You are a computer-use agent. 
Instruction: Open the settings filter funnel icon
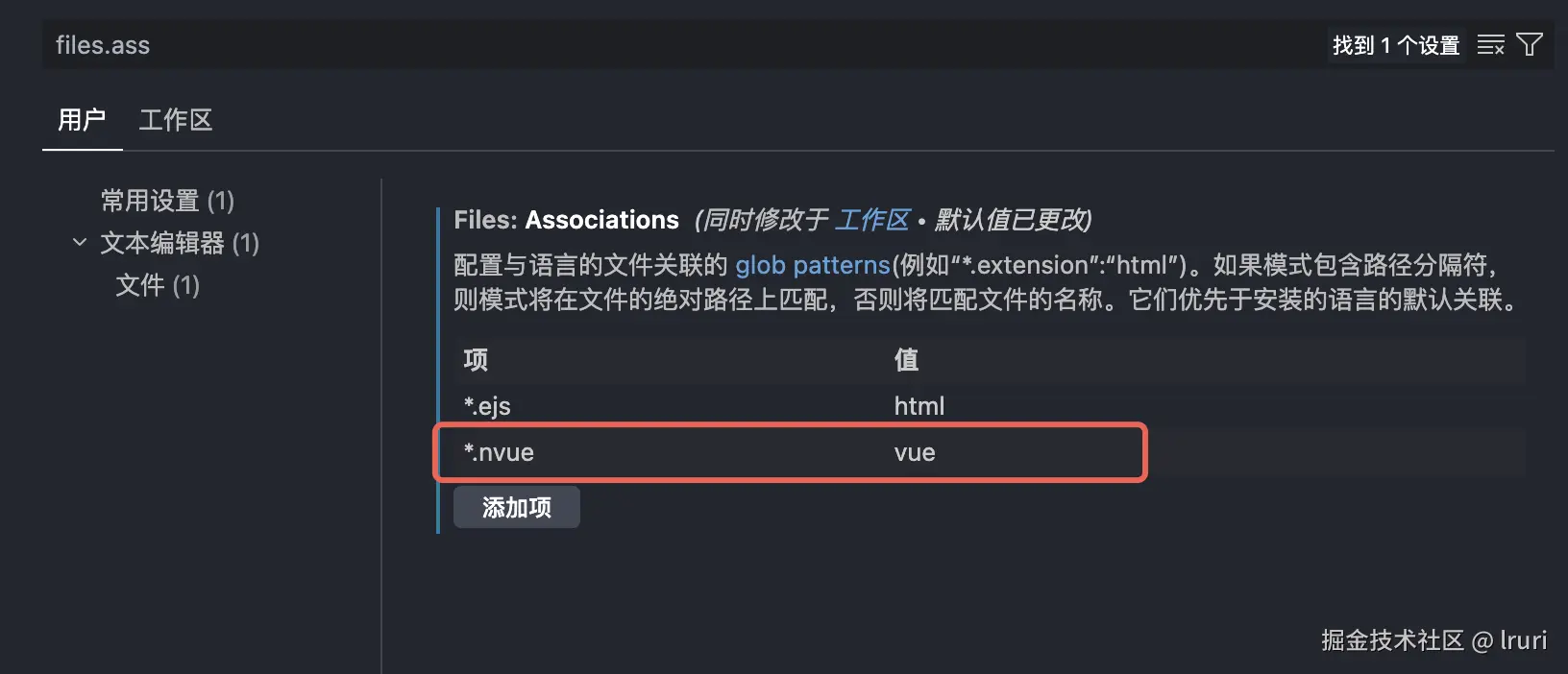tap(1529, 45)
